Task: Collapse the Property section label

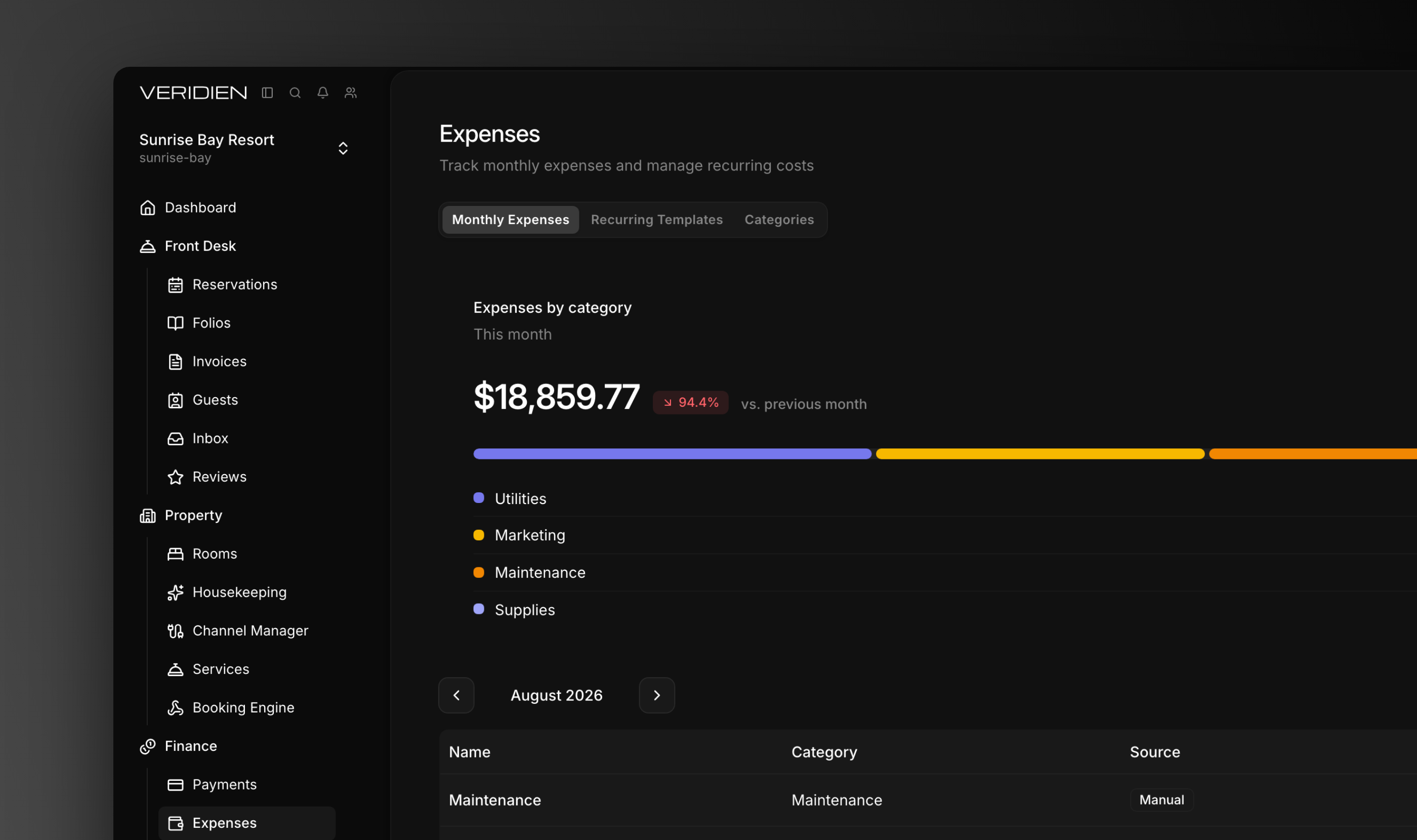Action: pos(194,516)
